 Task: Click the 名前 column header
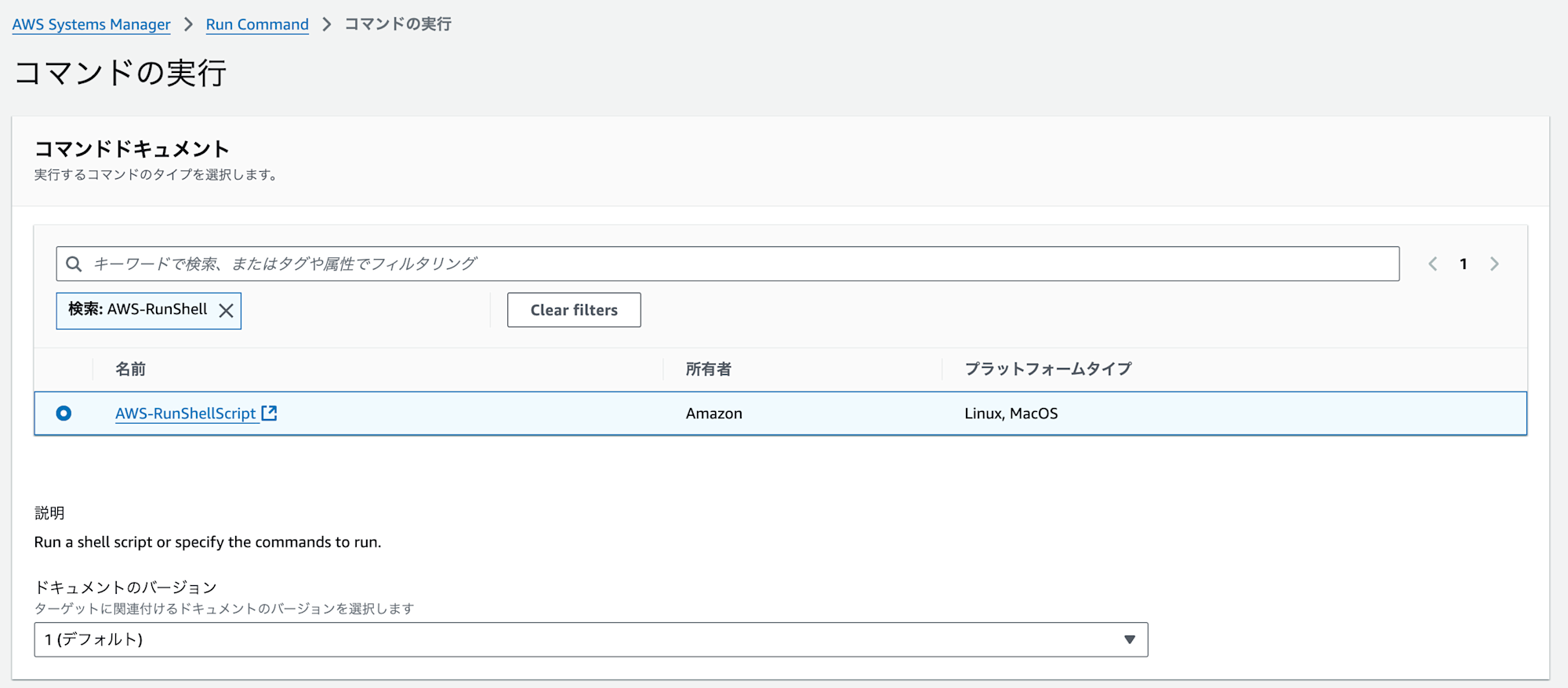[130, 369]
